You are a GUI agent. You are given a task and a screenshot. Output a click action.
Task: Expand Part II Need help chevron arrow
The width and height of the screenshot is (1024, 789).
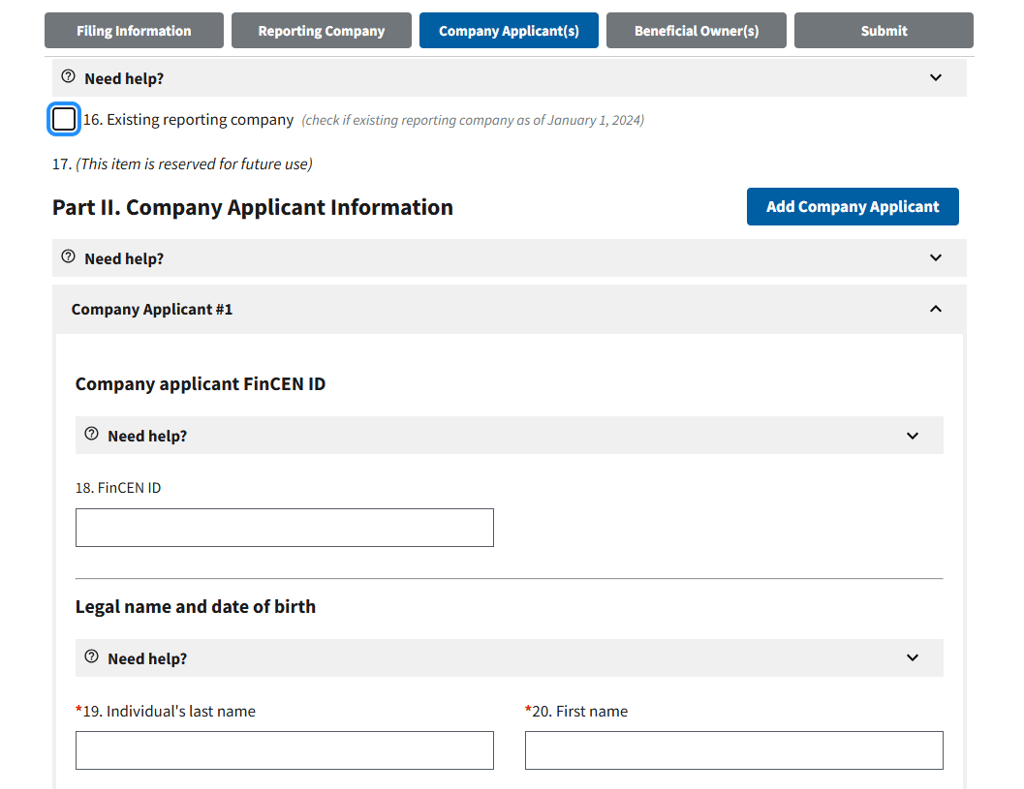tap(935, 258)
